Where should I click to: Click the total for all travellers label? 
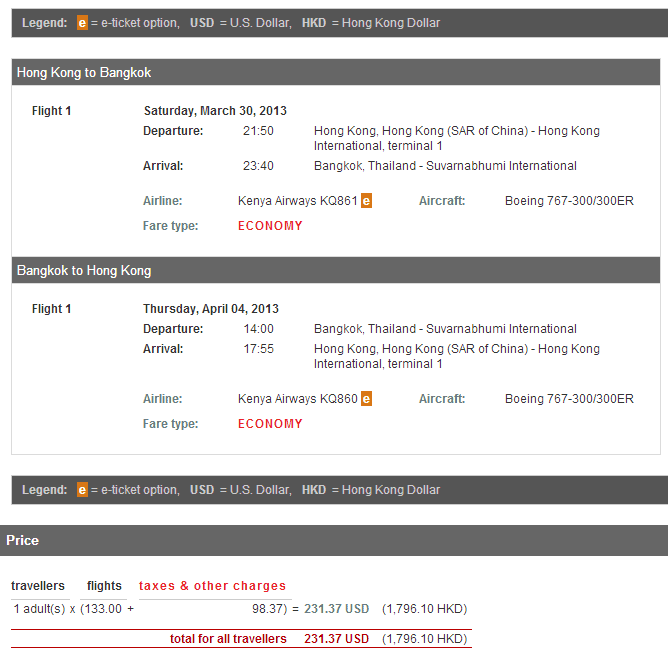pyautogui.click(x=228, y=639)
